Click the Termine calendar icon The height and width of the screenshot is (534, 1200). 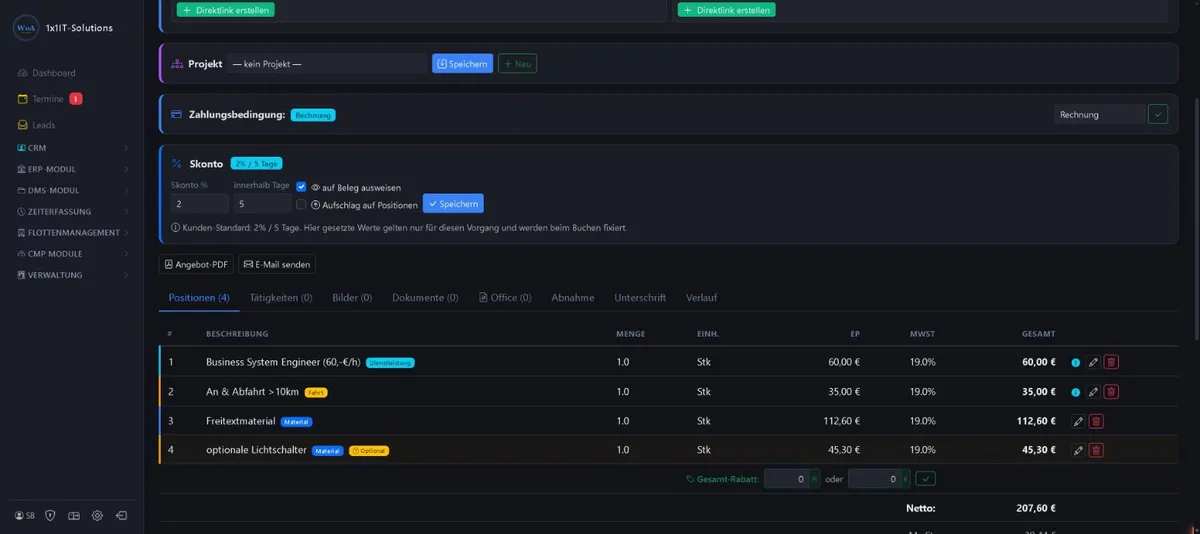pyautogui.click(x=23, y=99)
